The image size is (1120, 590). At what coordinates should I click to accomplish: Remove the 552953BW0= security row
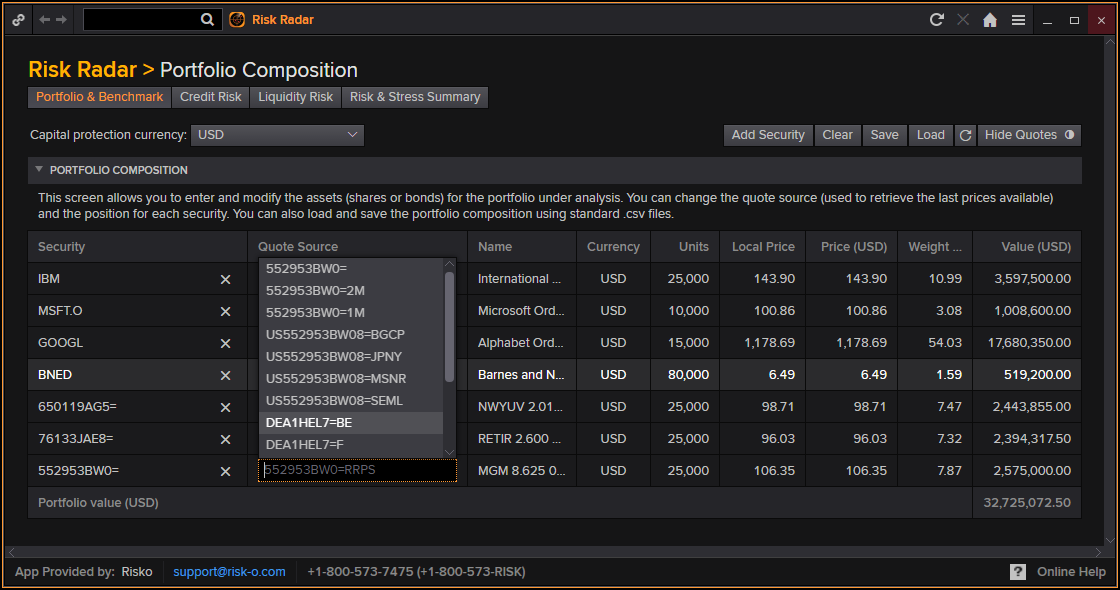pos(226,471)
